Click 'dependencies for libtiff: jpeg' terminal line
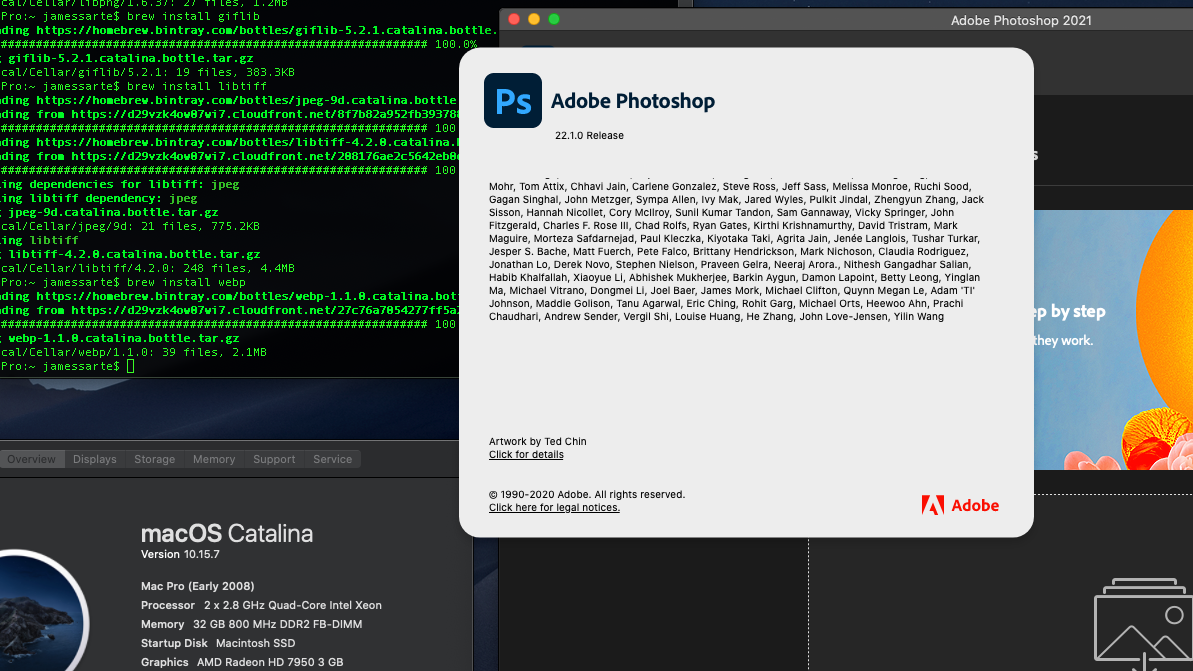This screenshot has width=1193, height=671. pyautogui.click(x=134, y=184)
